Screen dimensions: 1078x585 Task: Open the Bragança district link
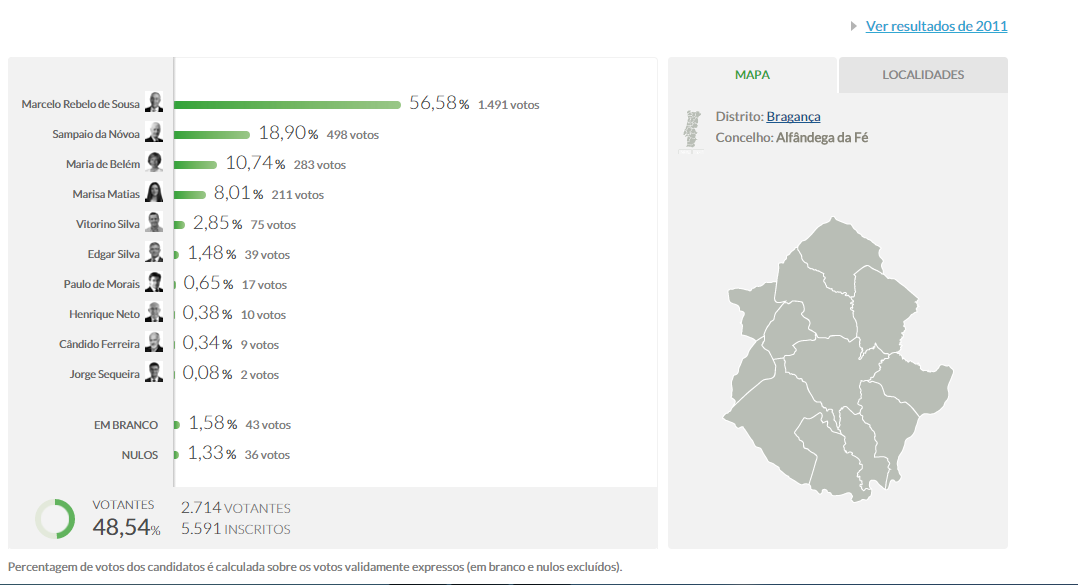(793, 117)
